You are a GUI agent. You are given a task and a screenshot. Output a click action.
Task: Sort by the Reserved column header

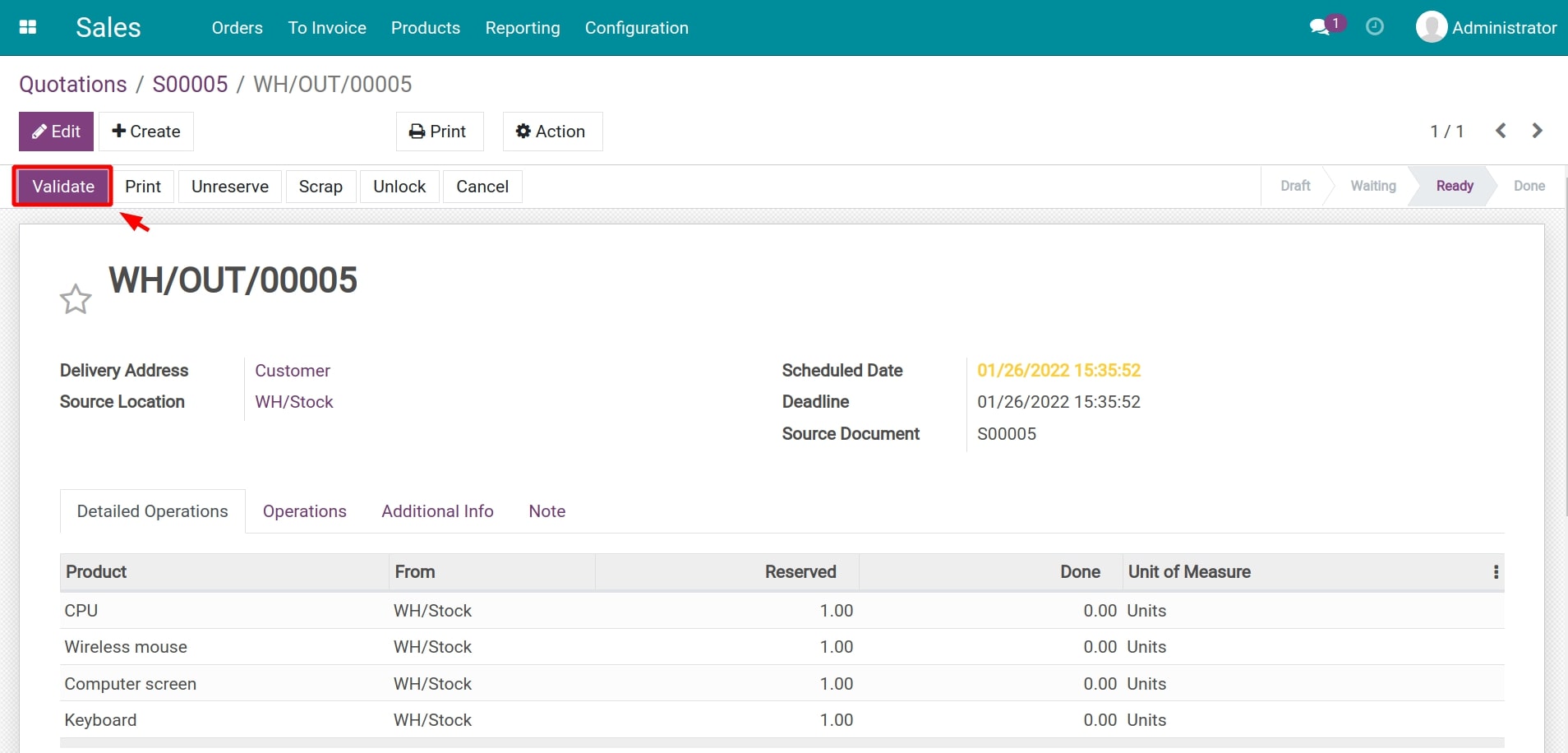727,572
